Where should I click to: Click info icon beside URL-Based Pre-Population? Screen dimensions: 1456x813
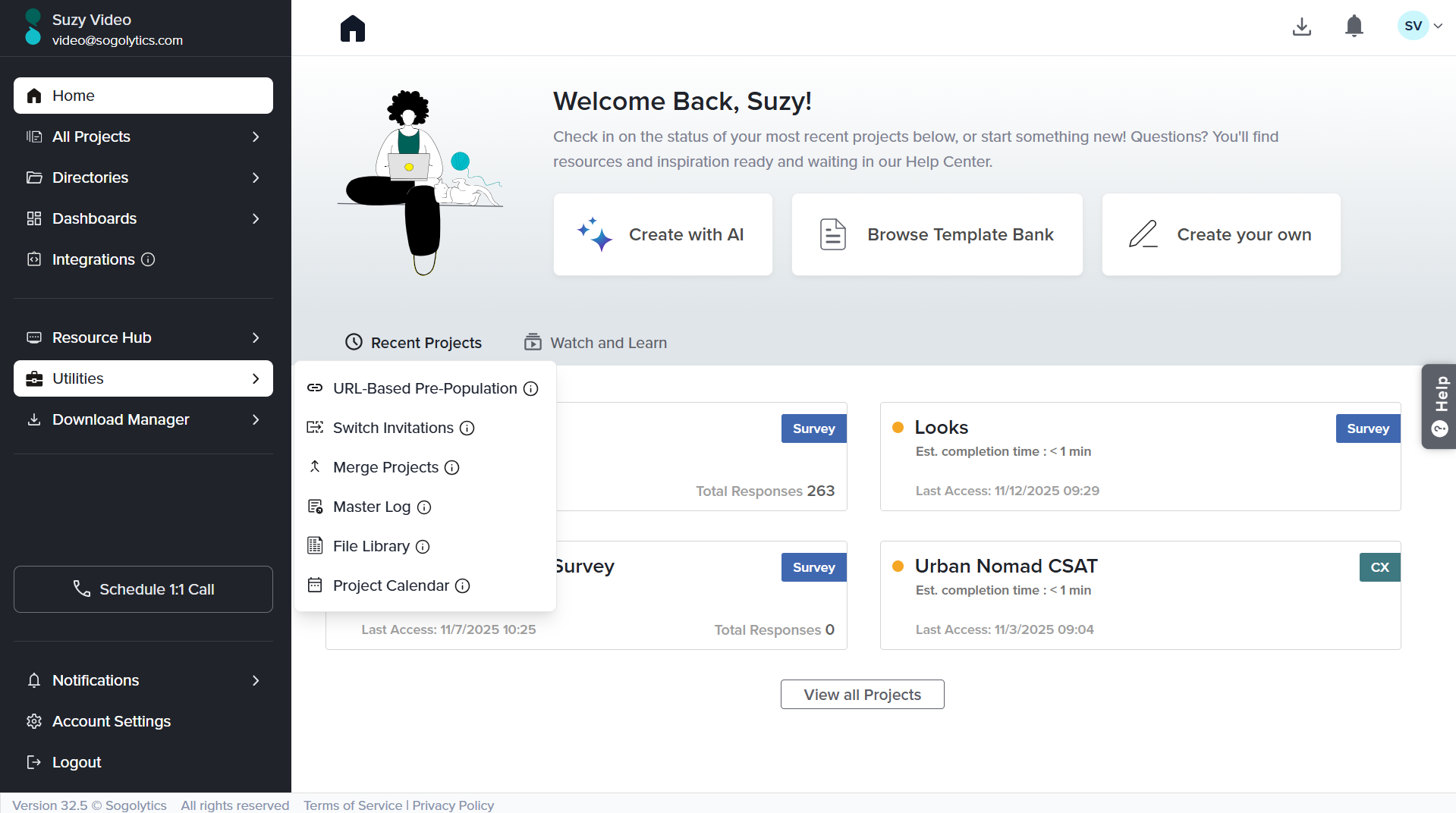pos(531,388)
